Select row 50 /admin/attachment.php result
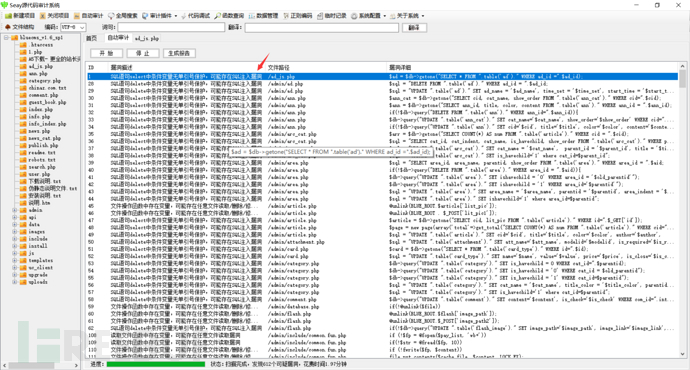The image size is (690, 370). pyautogui.click(x=382, y=242)
